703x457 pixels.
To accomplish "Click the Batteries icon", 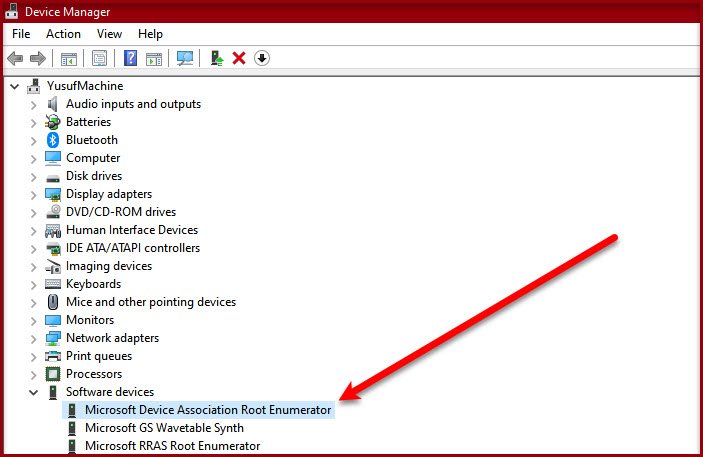I will [53, 122].
